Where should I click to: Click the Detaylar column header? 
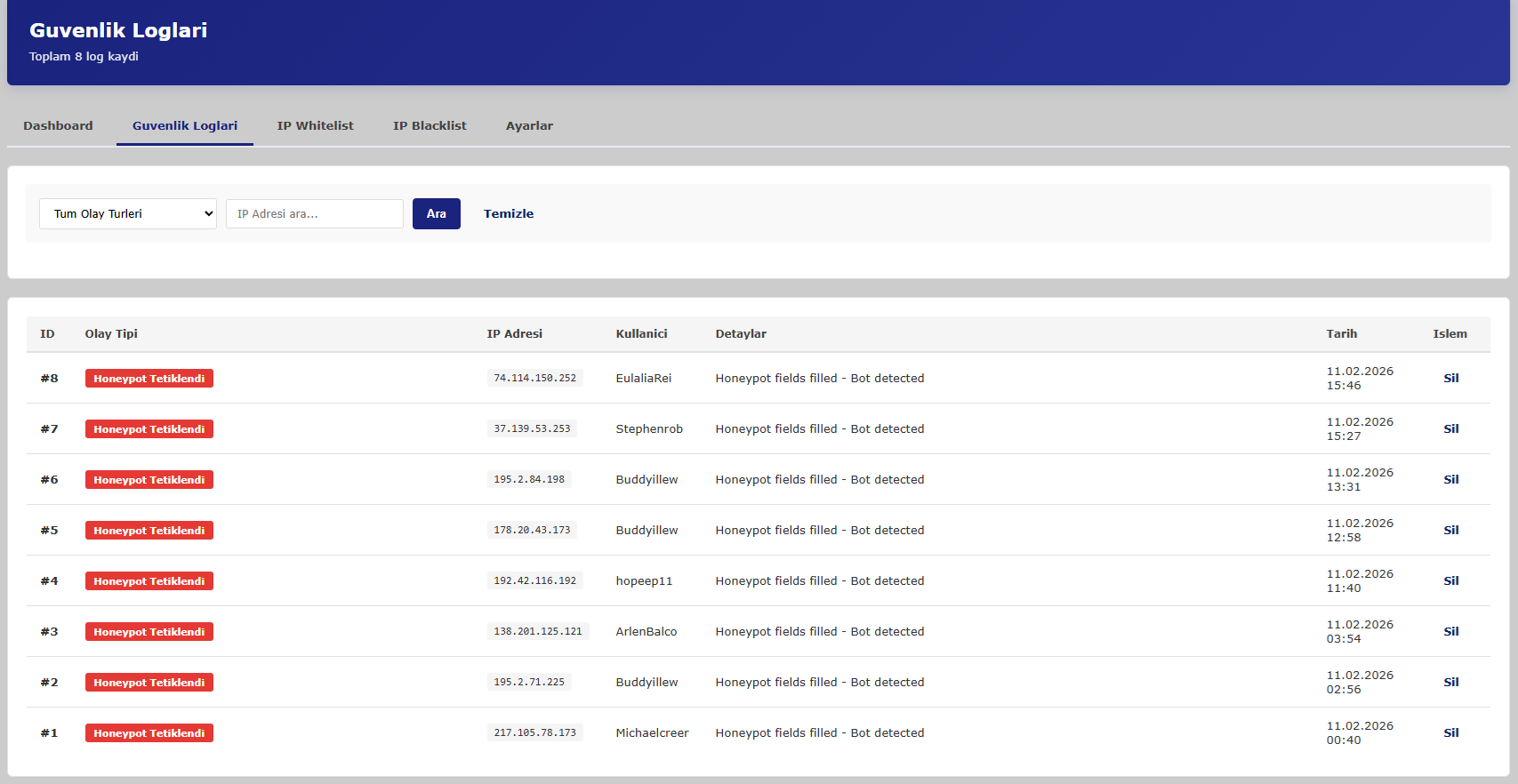point(741,333)
